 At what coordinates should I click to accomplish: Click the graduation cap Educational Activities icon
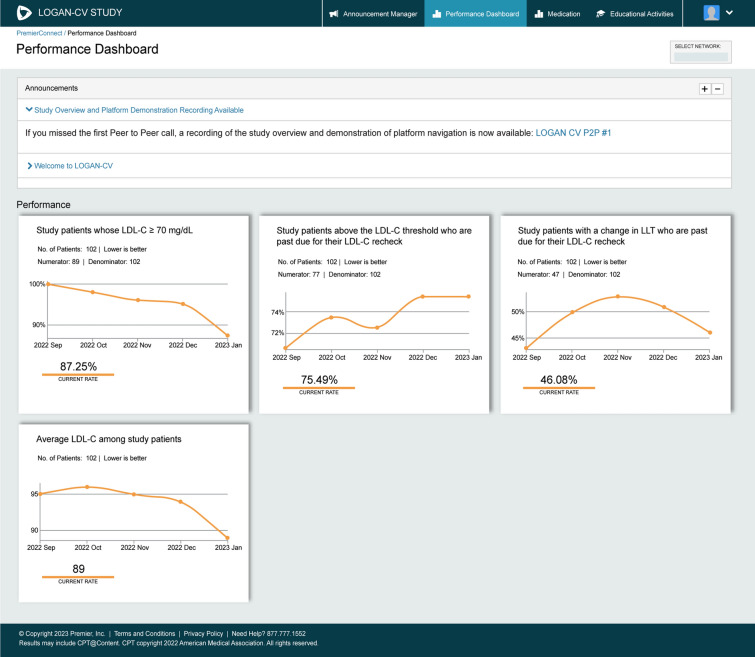(601, 14)
